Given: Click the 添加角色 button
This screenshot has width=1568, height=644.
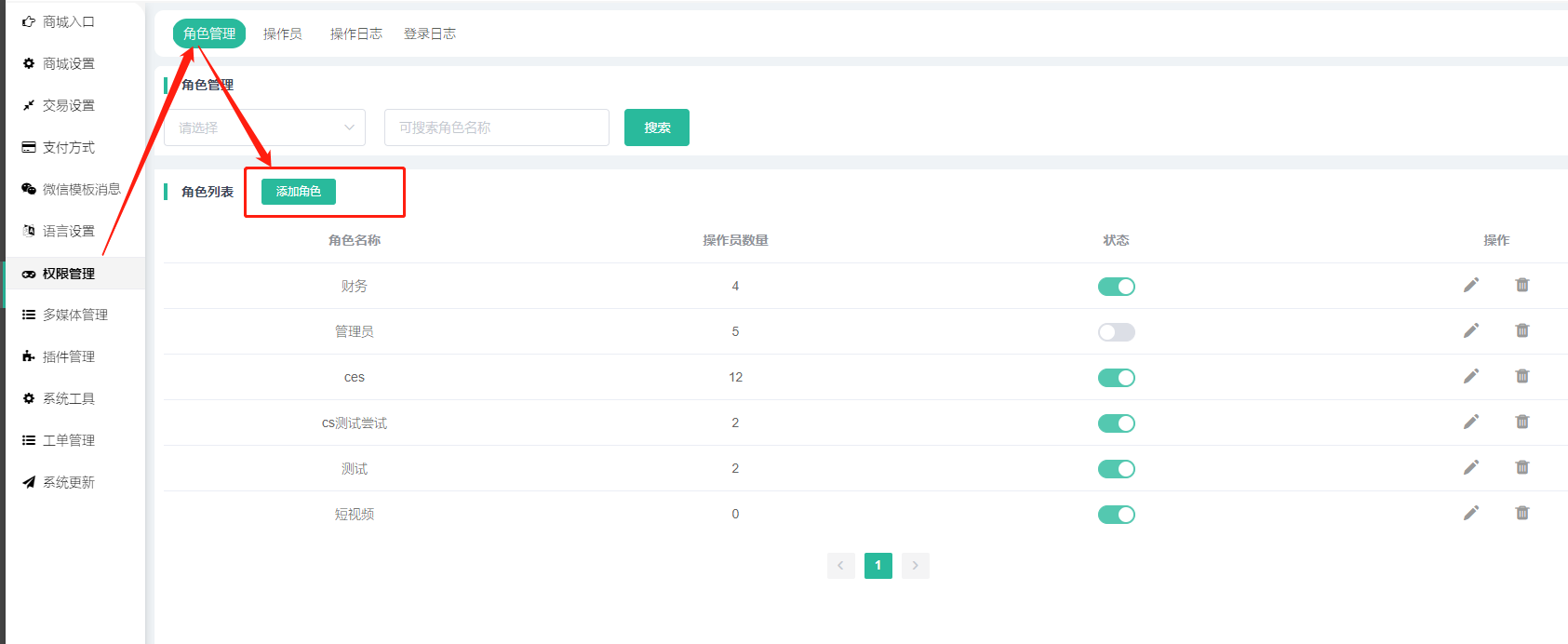Looking at the screenshot, I should click(x=298, y=192).
